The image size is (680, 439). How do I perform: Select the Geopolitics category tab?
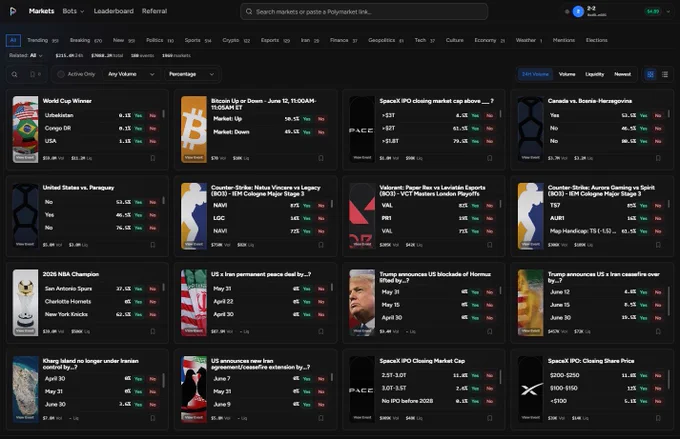[x=386, y=40]
